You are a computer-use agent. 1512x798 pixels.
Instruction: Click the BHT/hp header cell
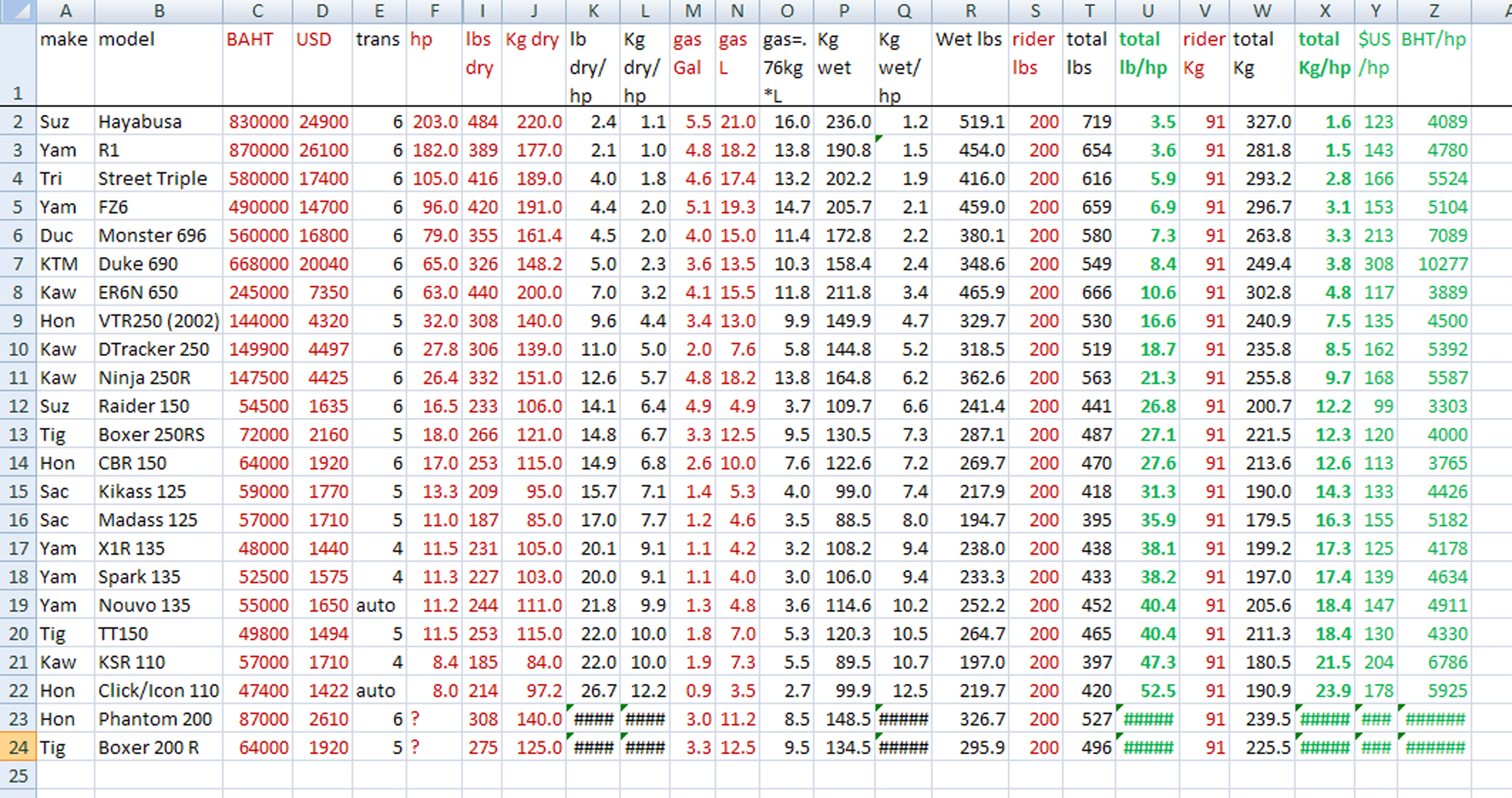pyautogui.click(x=1433, y=39)
